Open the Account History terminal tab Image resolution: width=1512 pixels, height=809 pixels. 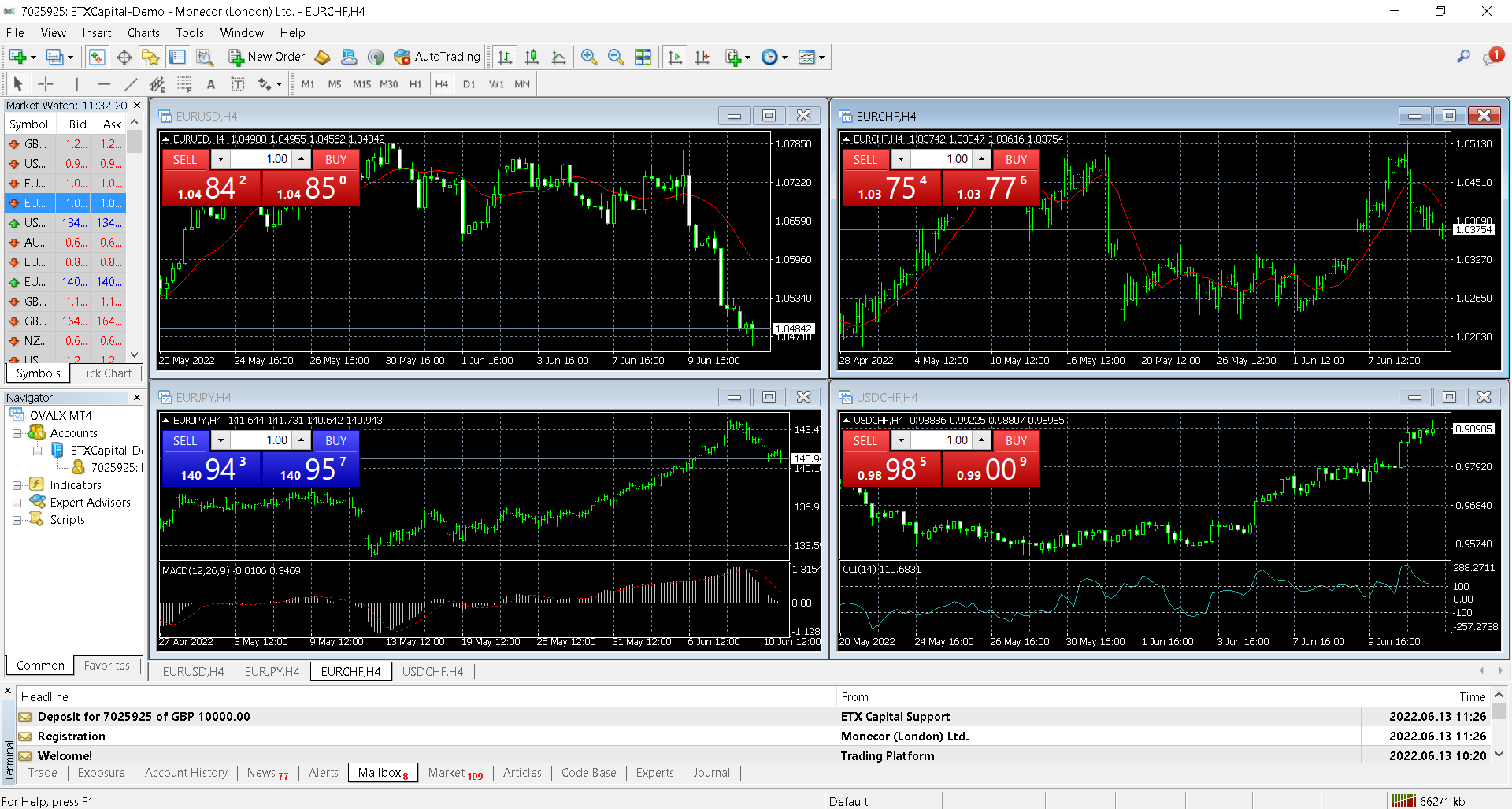(186, 773)
